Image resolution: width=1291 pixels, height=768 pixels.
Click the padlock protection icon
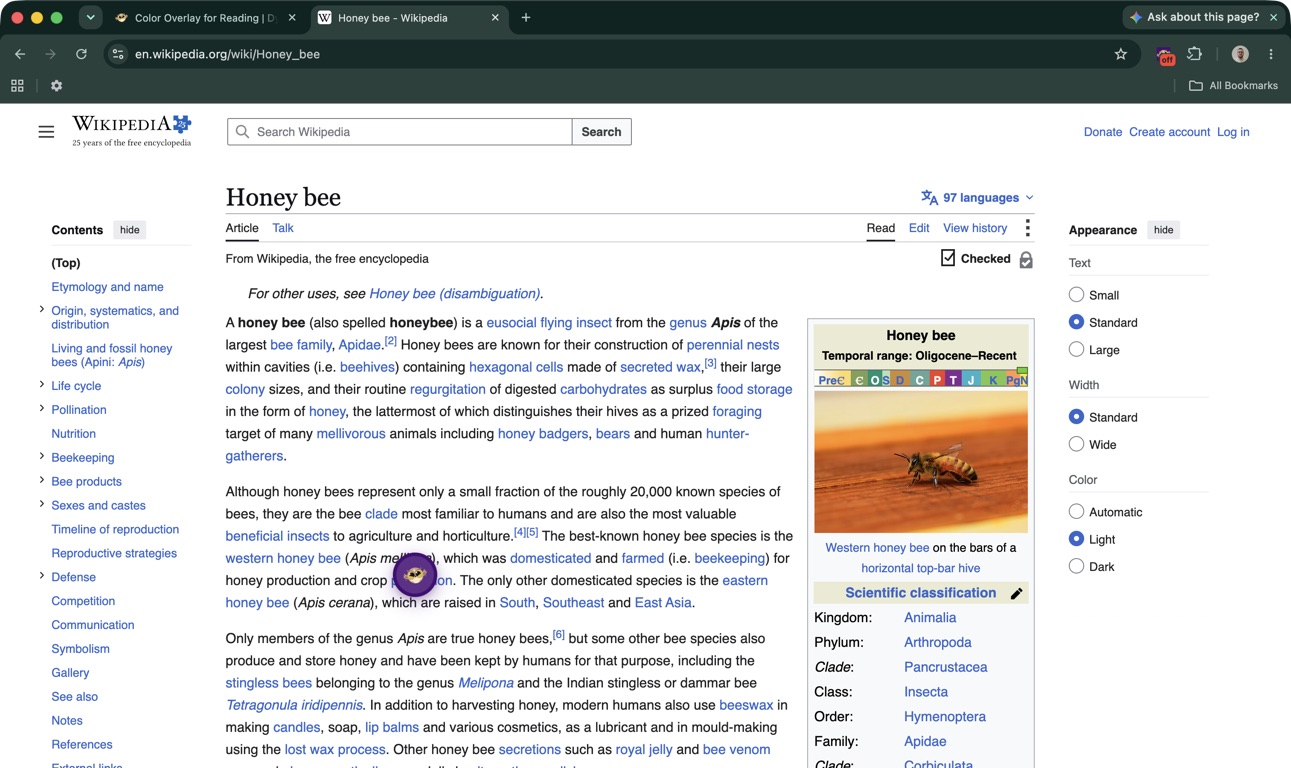point(1025,260)
